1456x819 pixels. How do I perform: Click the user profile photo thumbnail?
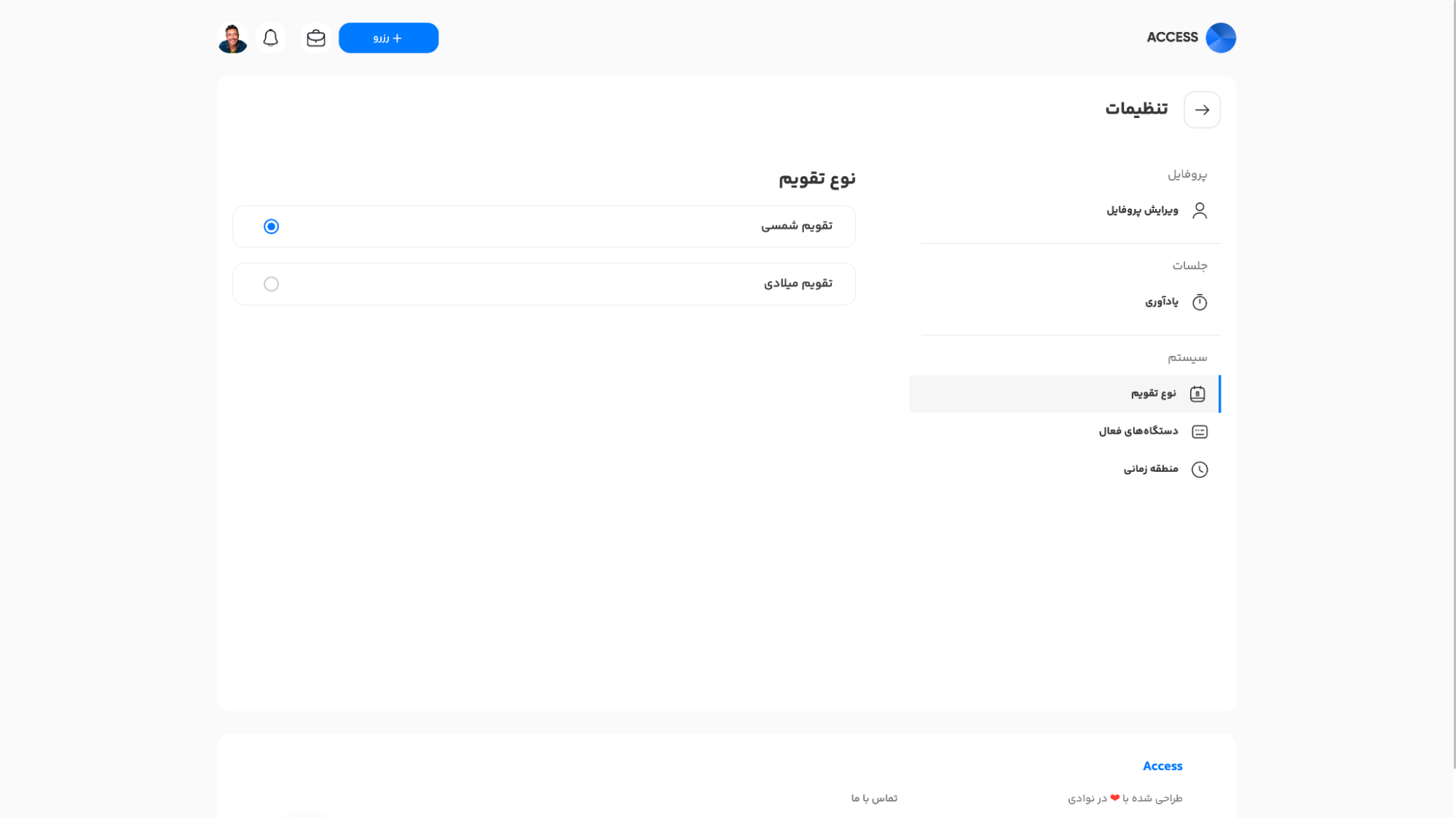(x=232, y=37)
